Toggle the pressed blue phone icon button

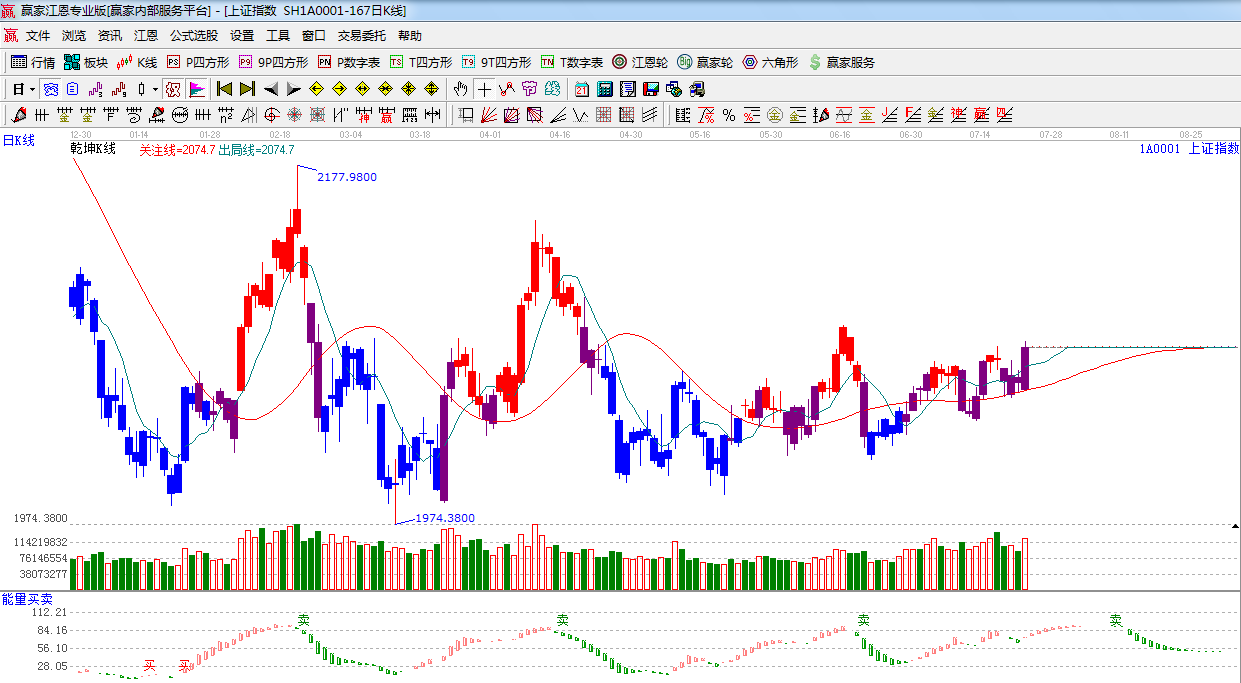click(x=50, y=89)
